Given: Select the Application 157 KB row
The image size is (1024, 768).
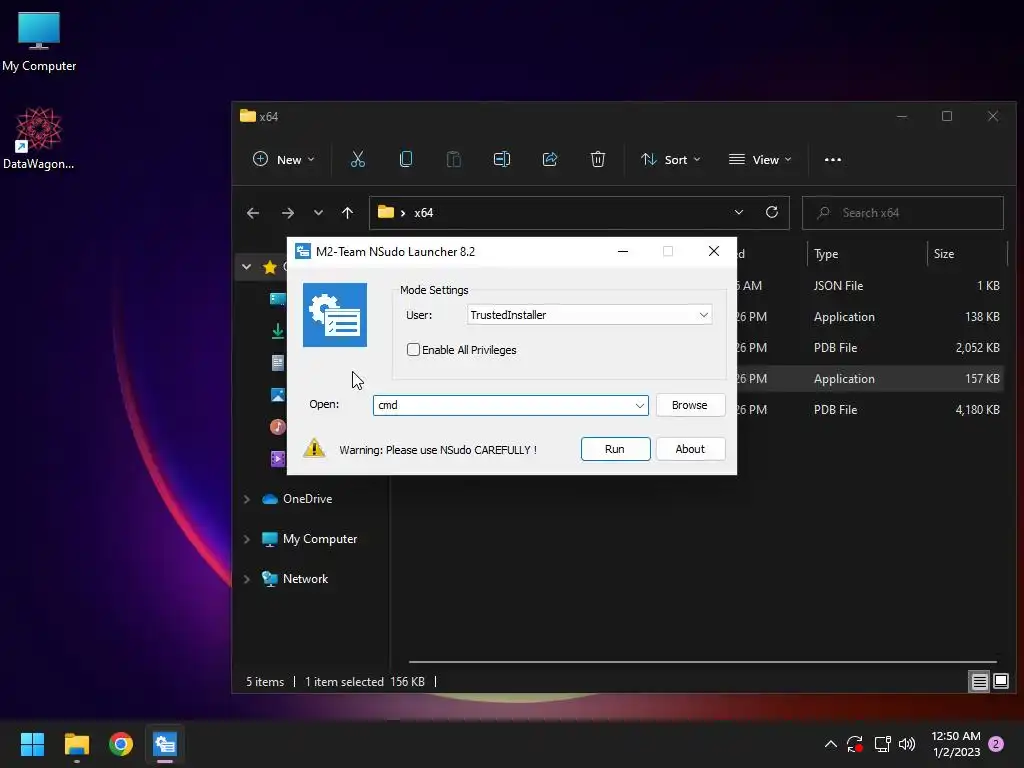Looking at the screenshot, I should pos(873,379).
